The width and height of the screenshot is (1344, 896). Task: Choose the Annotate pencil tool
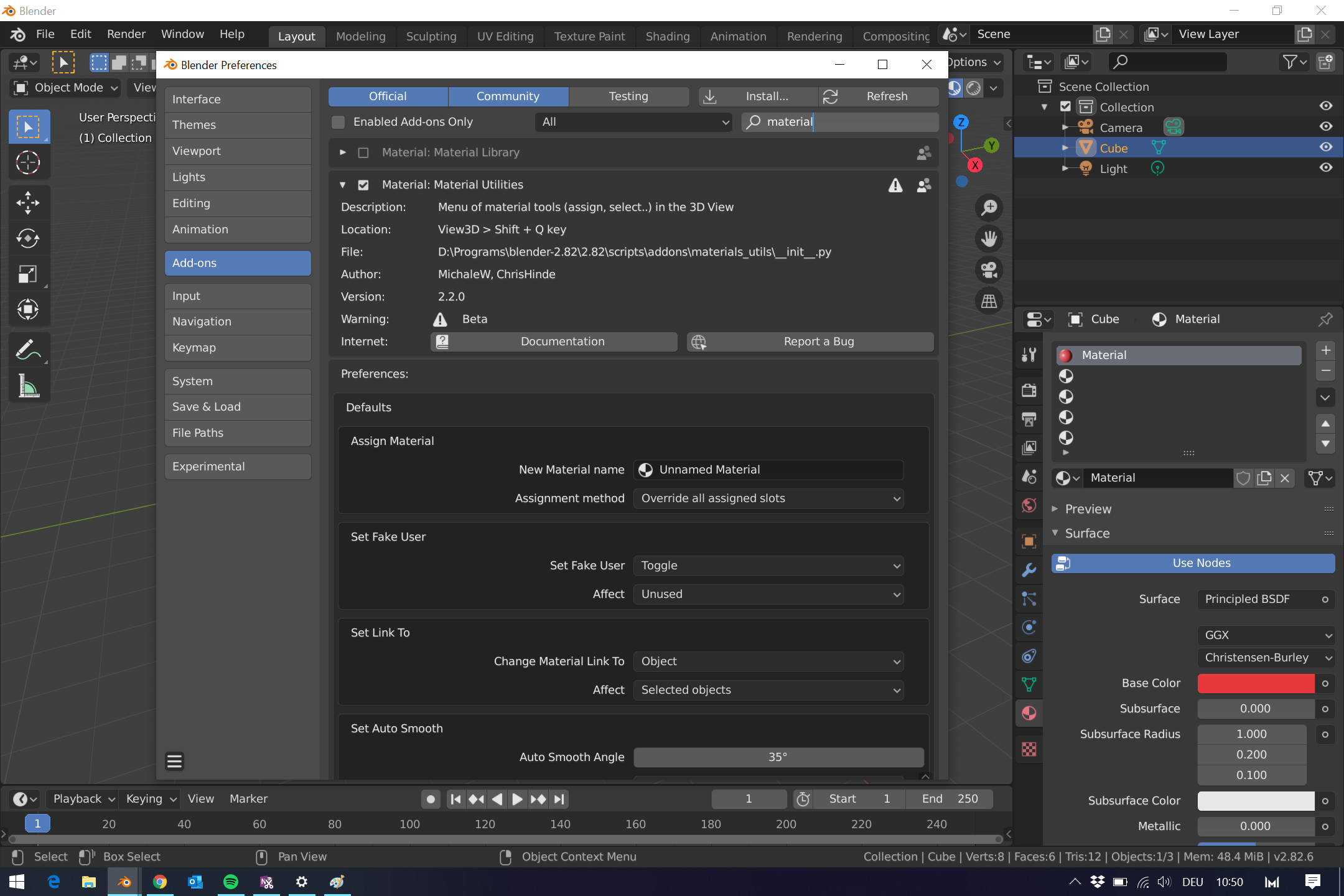click(x=28, y=350)
